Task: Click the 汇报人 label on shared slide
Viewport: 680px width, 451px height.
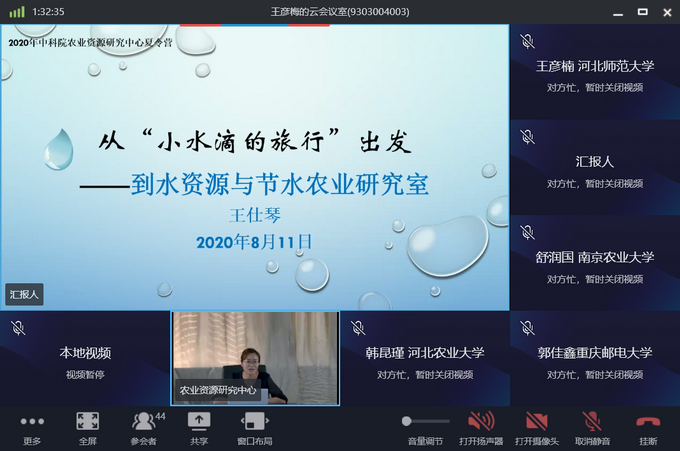Action: click(24, 295)
